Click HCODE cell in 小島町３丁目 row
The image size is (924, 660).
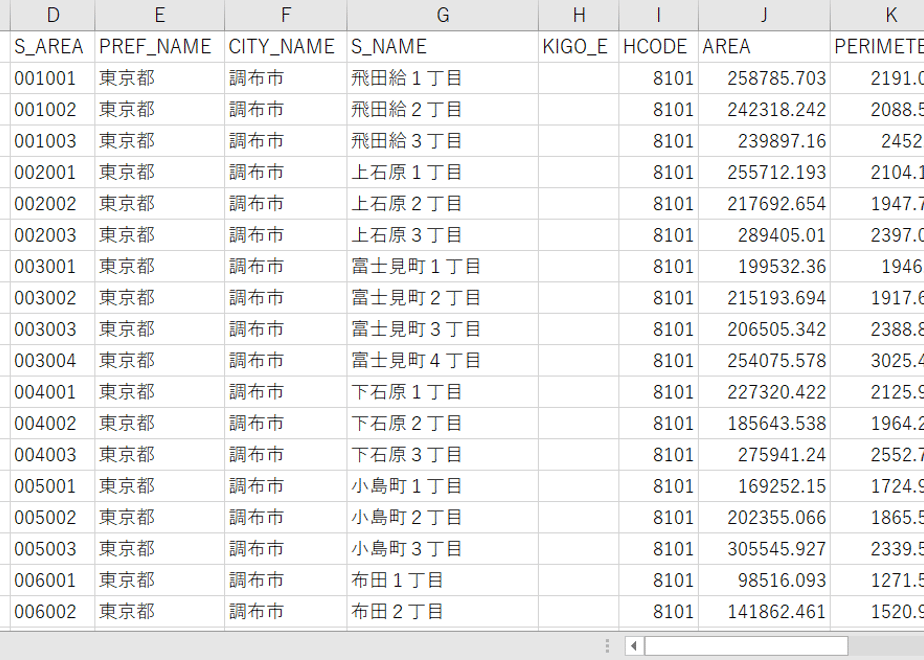658,549
